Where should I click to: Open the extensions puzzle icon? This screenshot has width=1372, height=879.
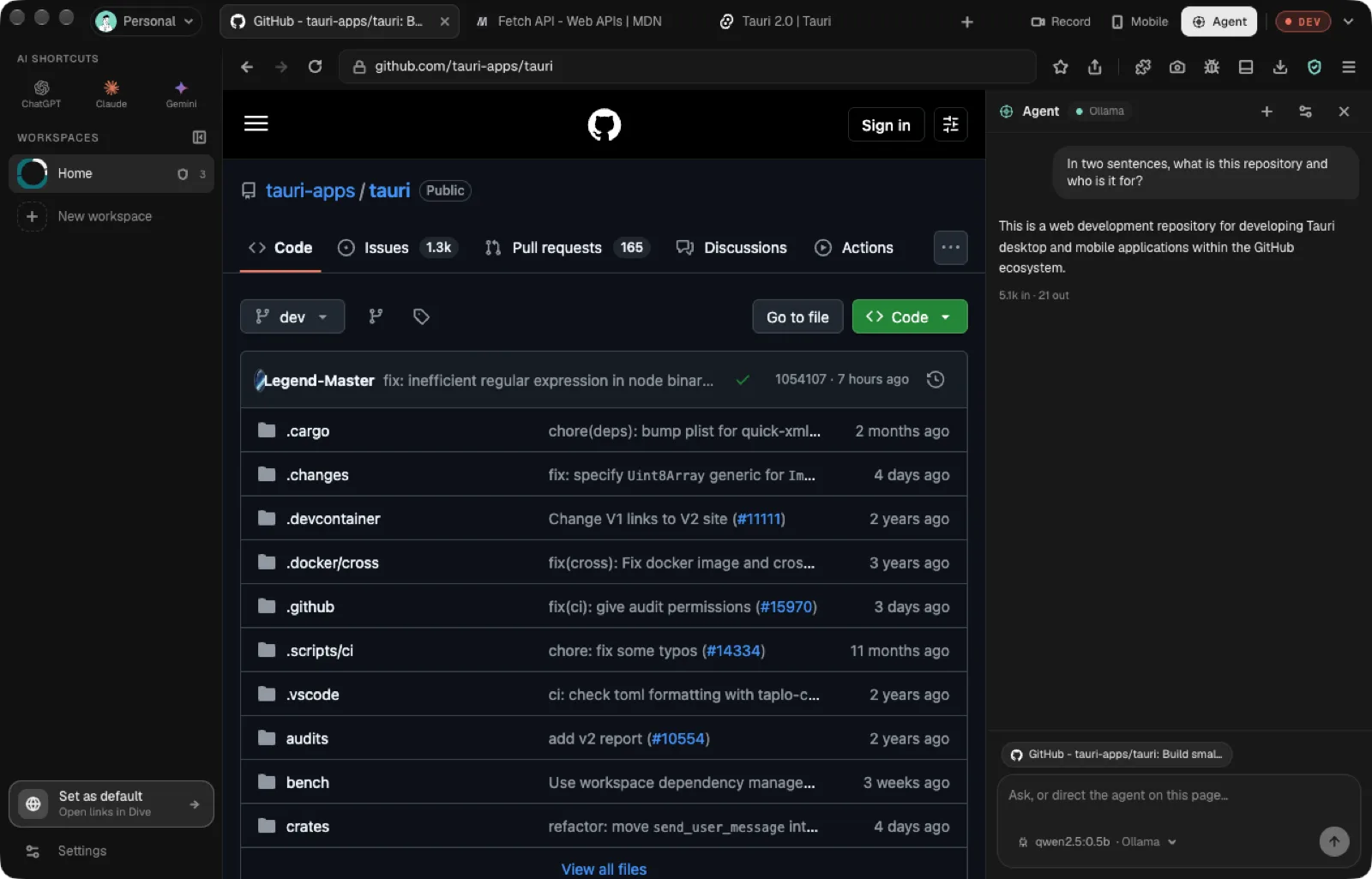pos(1143,67)
